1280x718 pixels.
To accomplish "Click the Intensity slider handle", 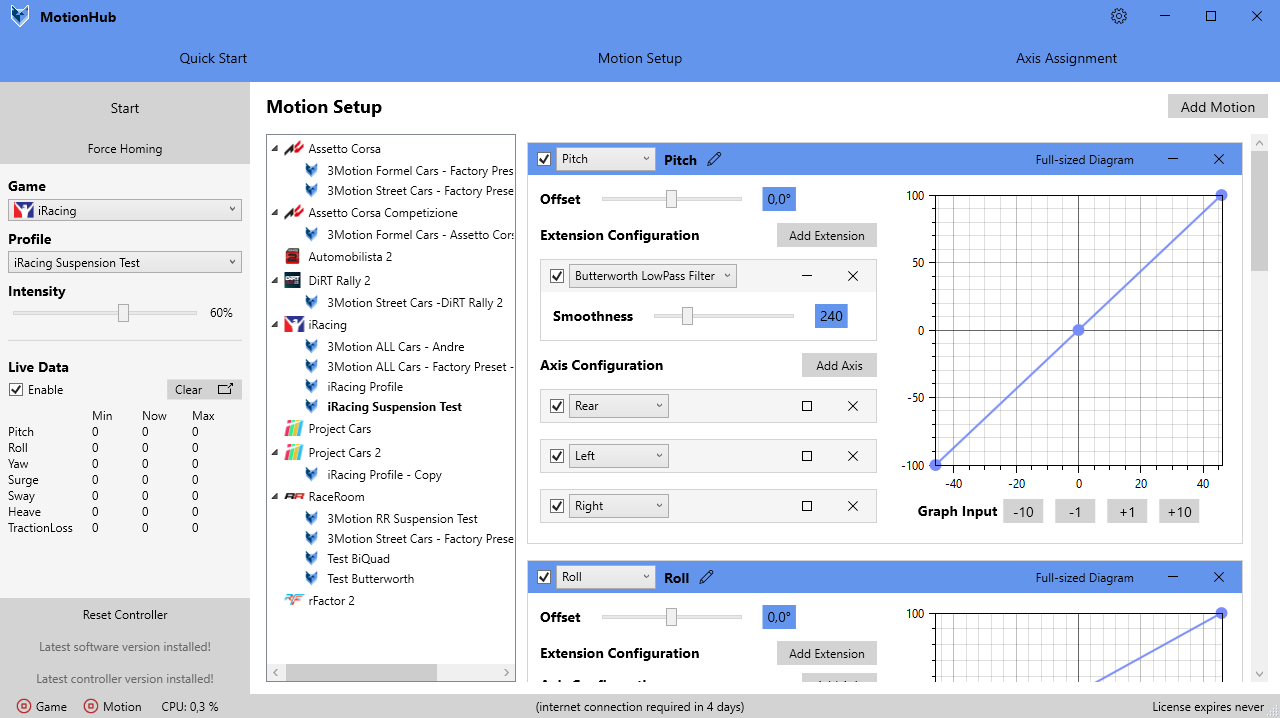I will click(123, 313).
